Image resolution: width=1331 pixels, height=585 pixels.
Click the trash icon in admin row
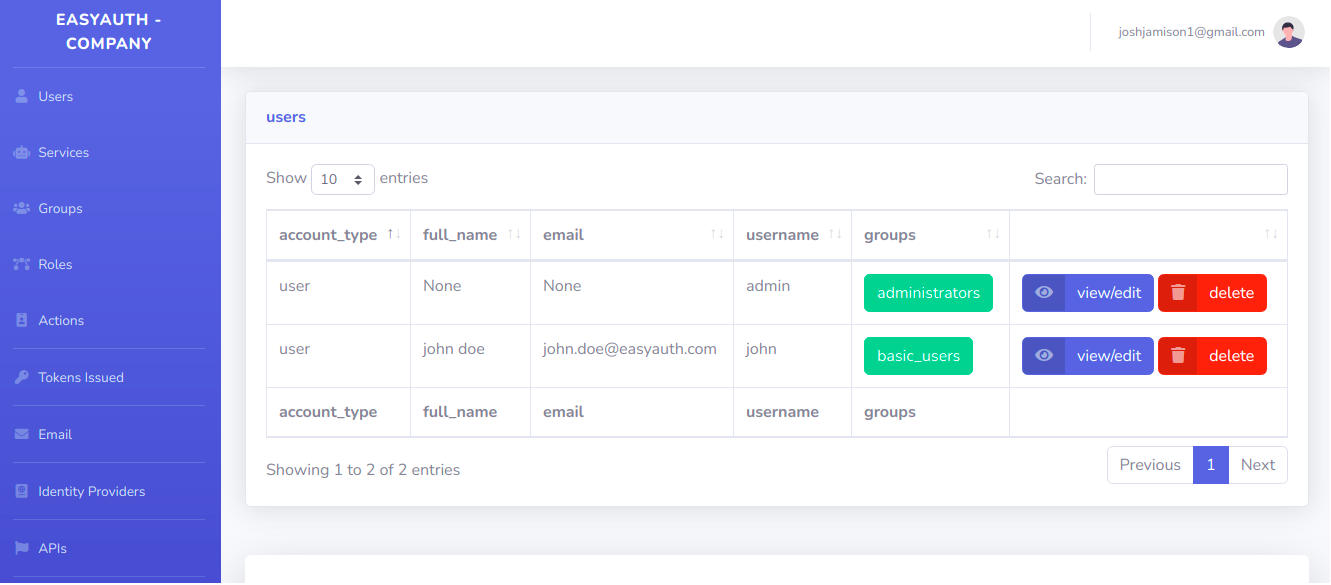[x=1178, y=293]
